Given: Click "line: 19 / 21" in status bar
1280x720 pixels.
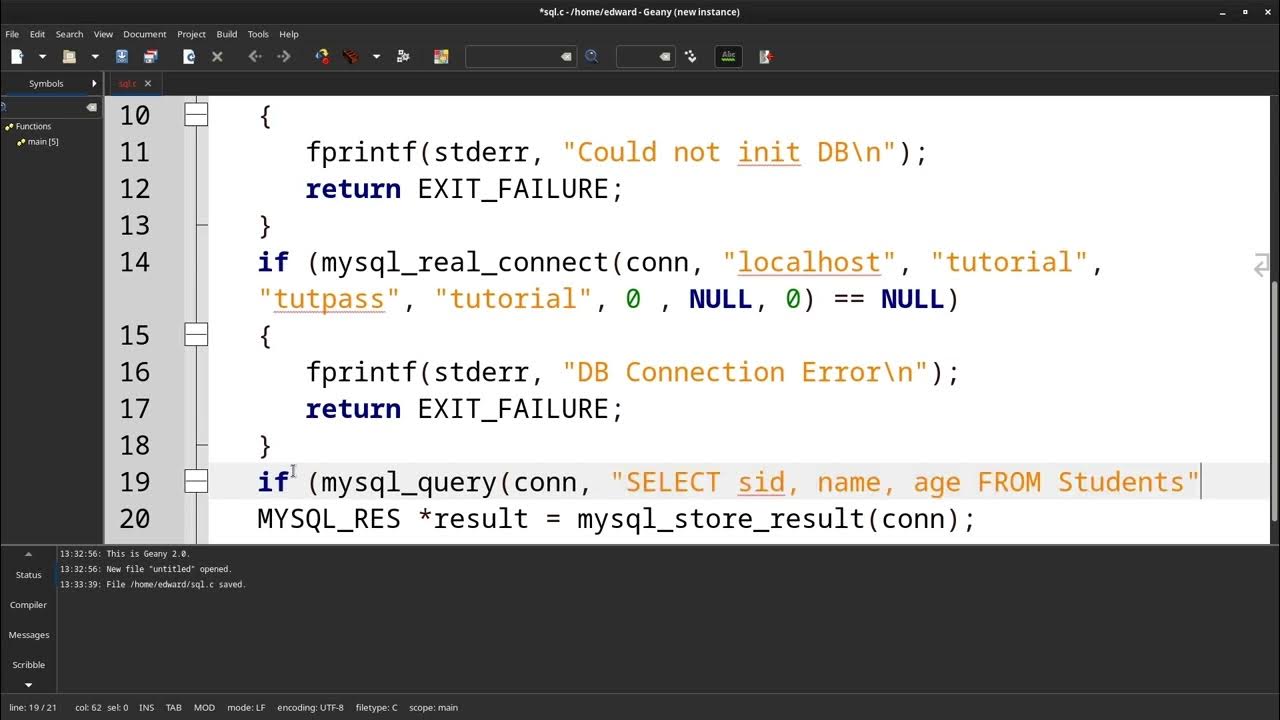Looking at the screenshot, I should (34, 708).
